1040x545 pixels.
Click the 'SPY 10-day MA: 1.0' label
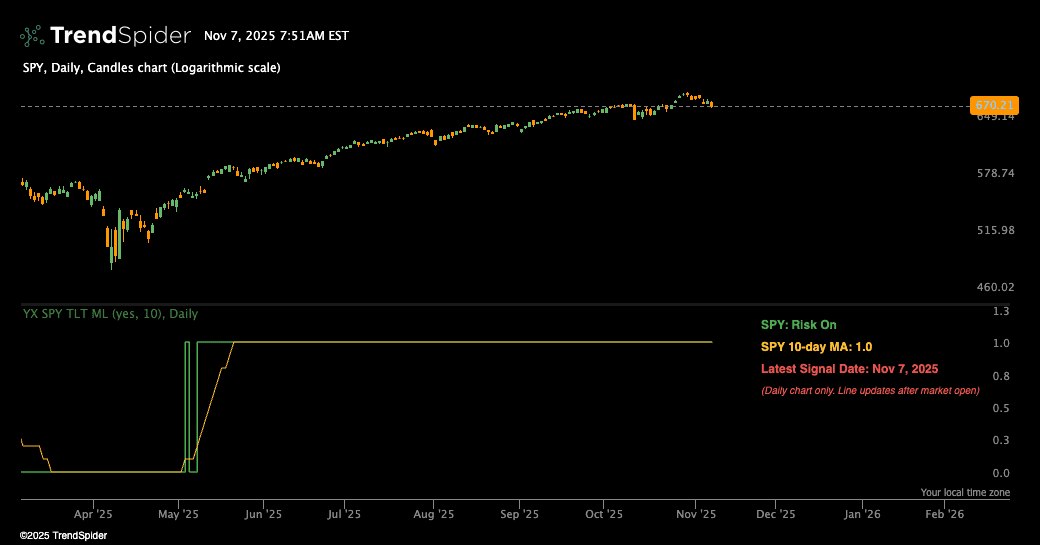816,347
